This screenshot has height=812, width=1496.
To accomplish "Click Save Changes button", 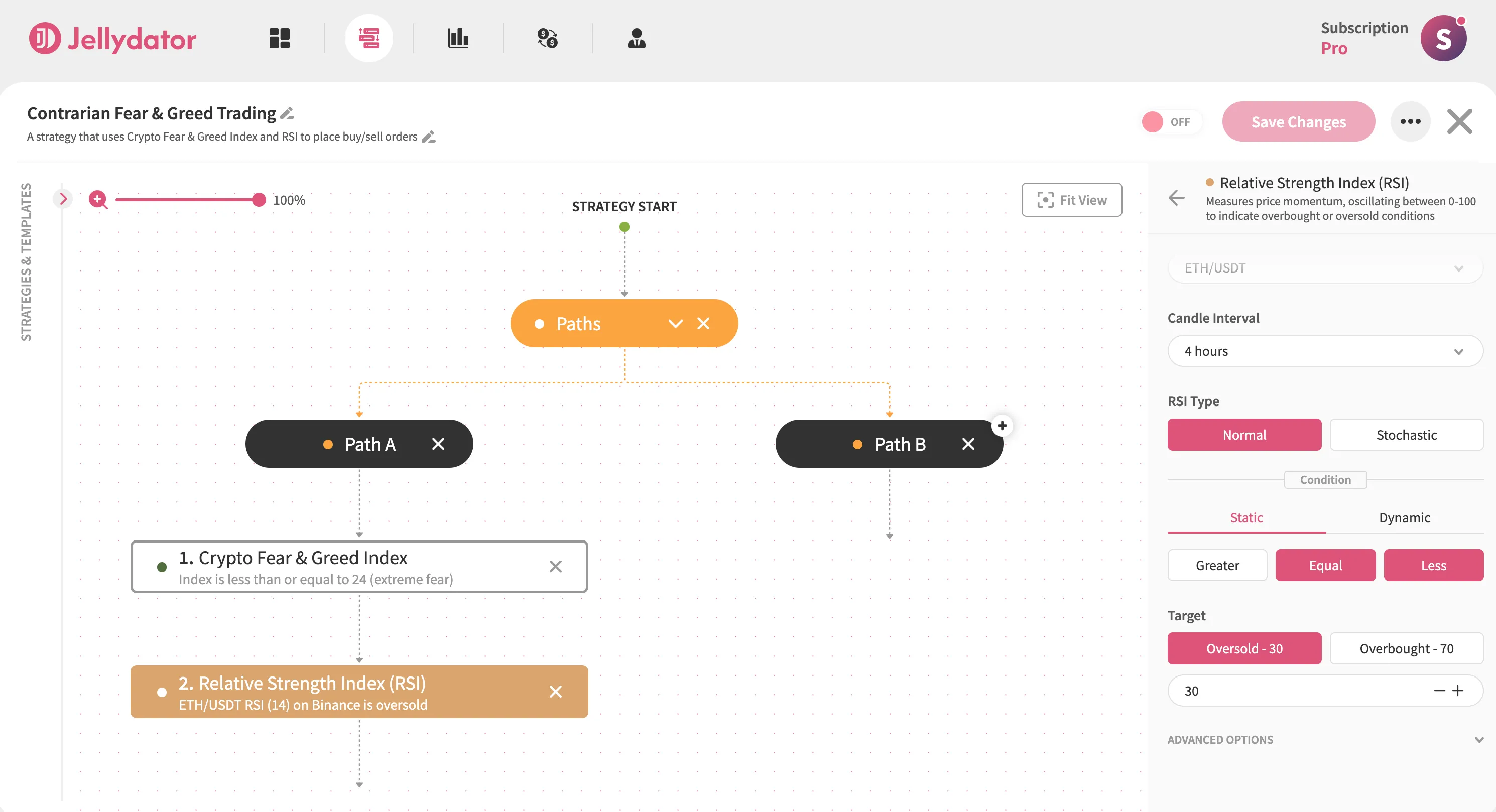I will tap(1299, 121).
